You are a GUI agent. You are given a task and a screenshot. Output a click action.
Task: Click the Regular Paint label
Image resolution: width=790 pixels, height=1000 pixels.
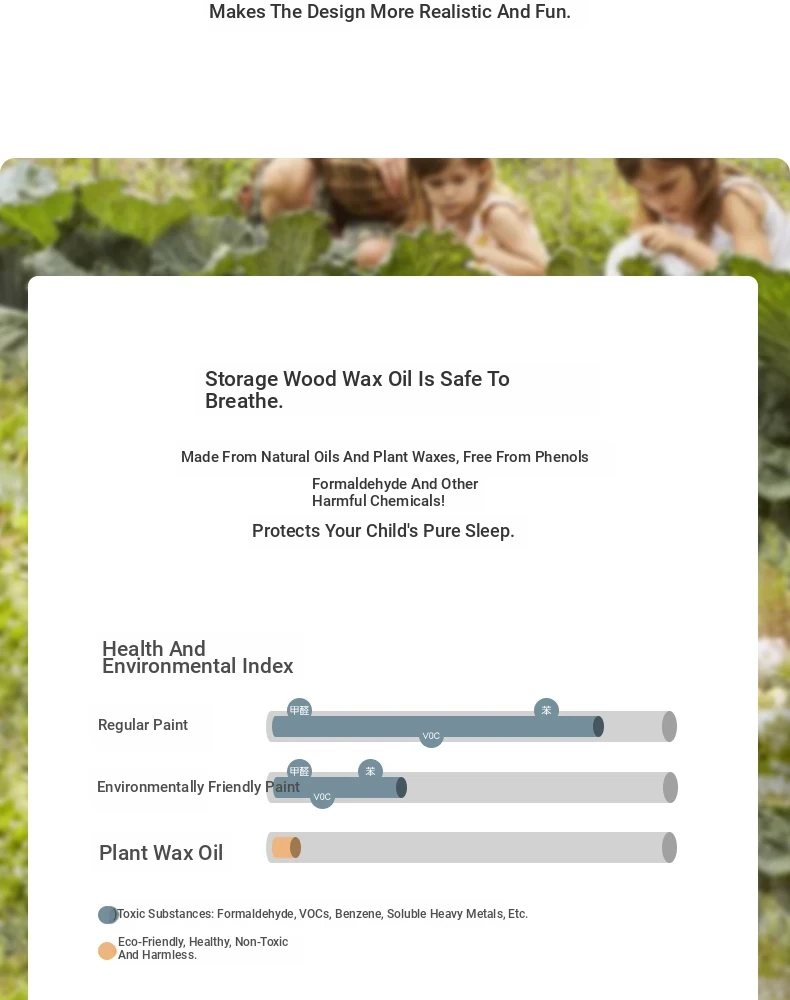(143, 725)
